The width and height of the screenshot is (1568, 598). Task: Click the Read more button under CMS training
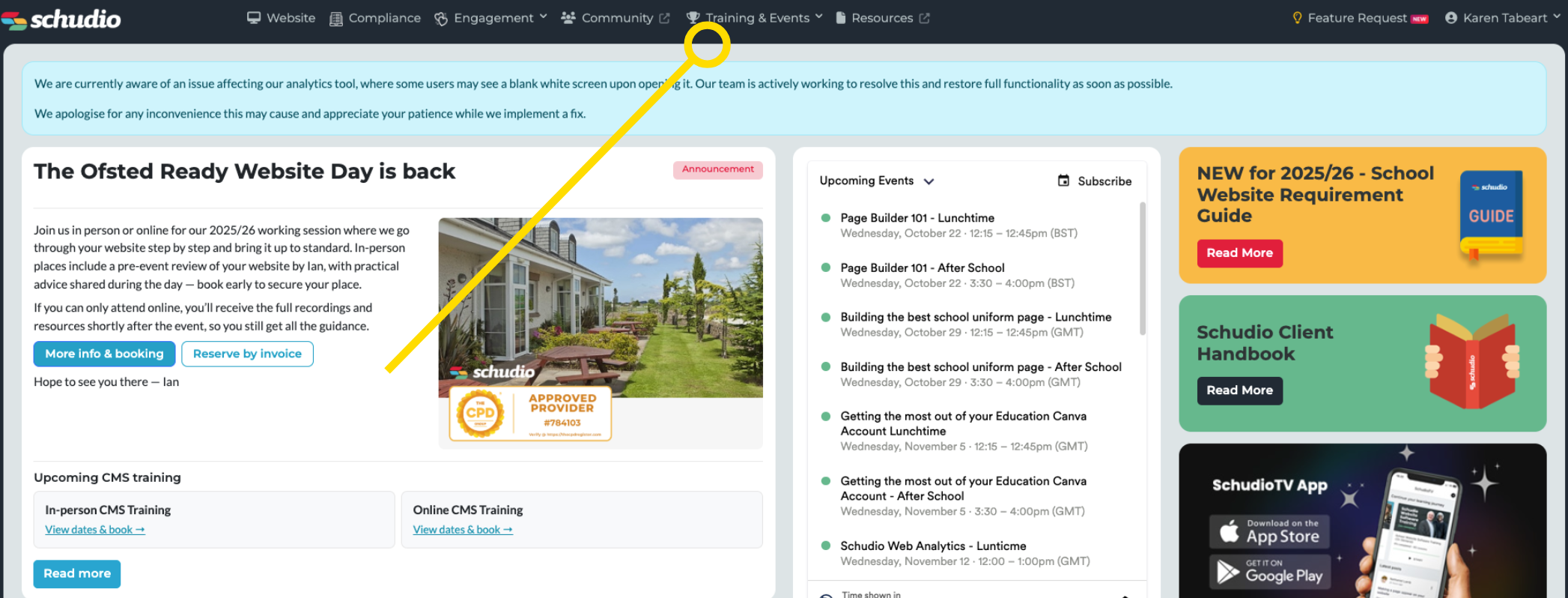pos(77,574)
